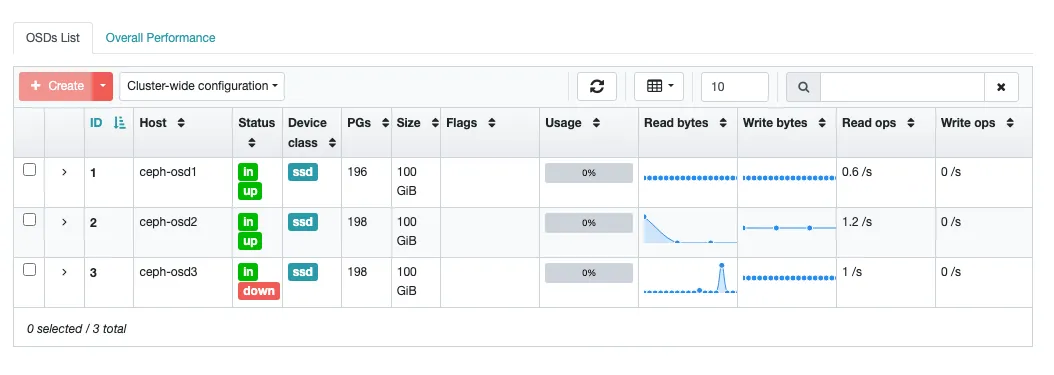The height and width of the screenshot is (375, 1054).
Task: Click usage bar for ceph-osd2
Action: [589, 222]
